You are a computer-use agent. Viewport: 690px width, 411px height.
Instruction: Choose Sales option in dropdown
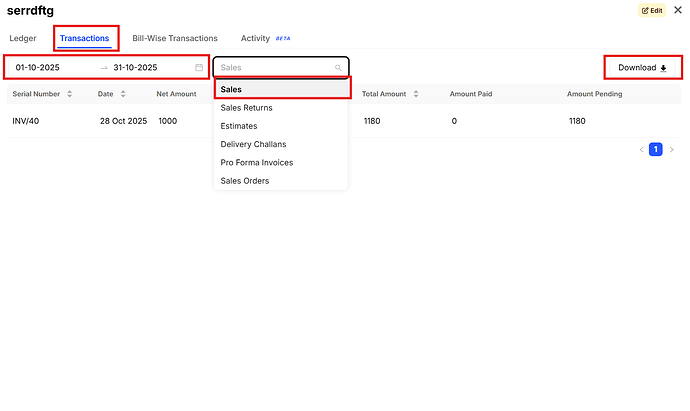pos(281,89)
